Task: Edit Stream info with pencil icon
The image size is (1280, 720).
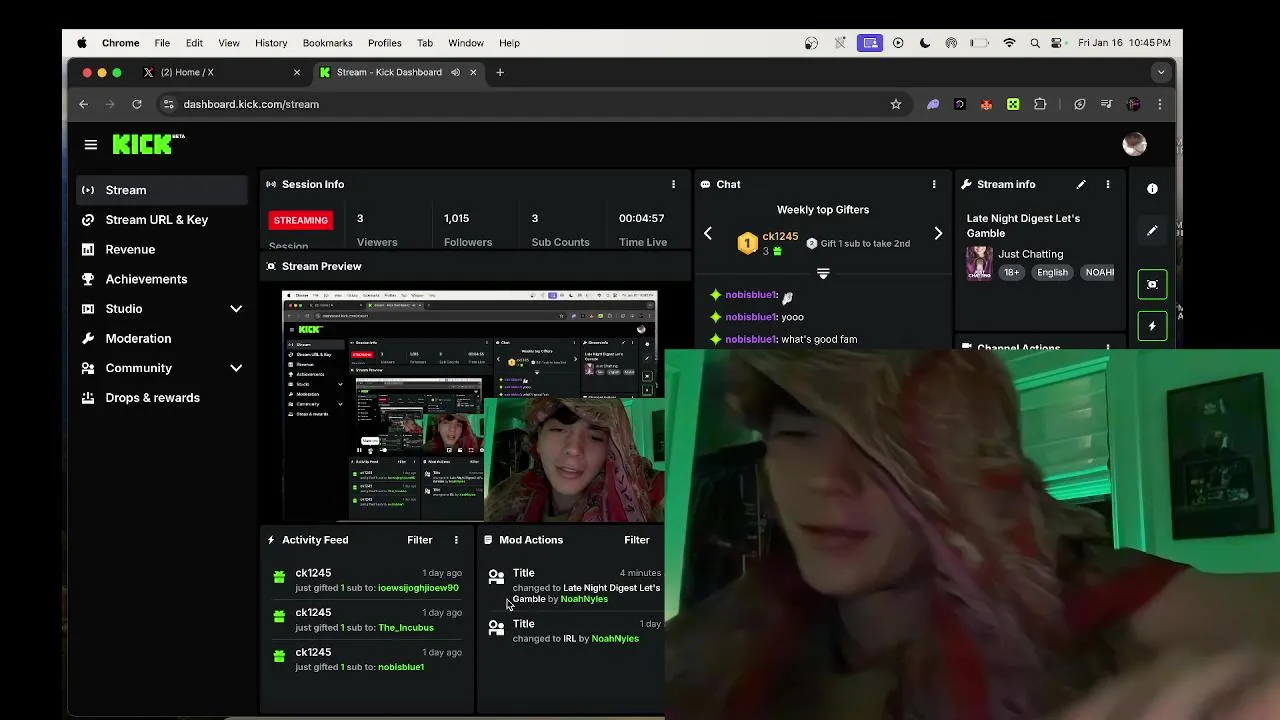Action: (1081, 184)
